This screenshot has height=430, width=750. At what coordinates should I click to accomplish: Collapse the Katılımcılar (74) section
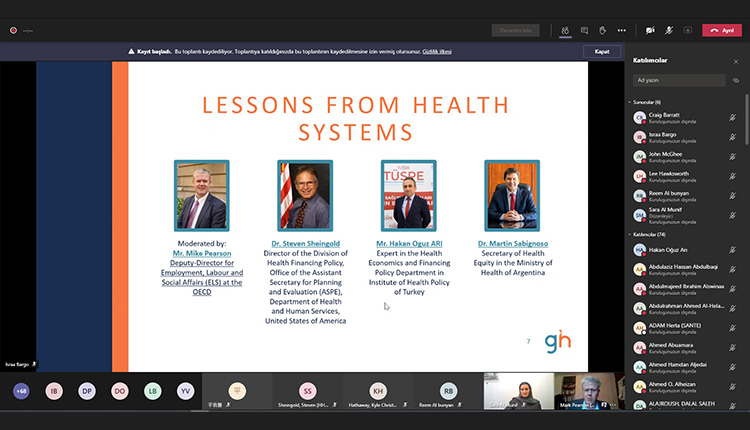point(630,234)
